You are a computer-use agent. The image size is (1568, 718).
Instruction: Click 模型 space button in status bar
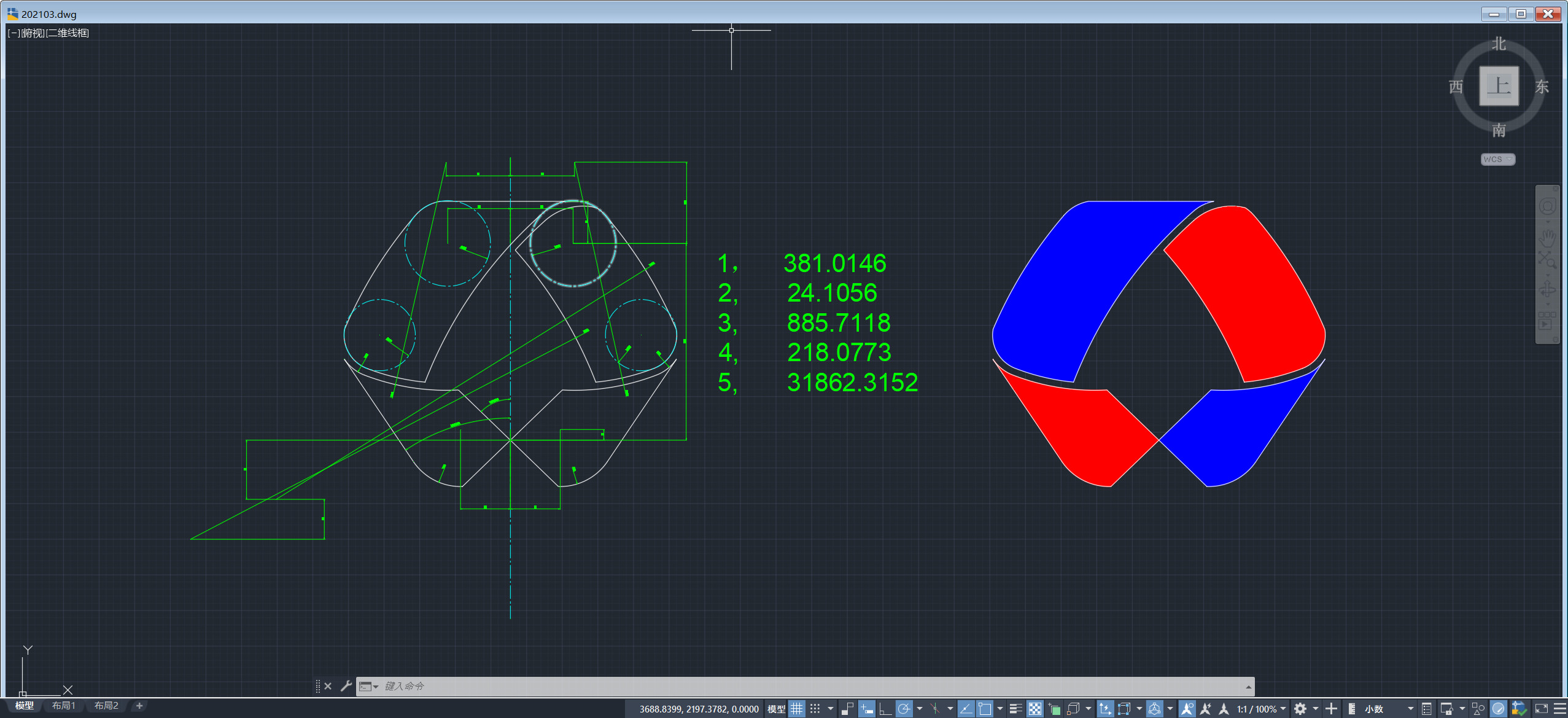(776, 709)
